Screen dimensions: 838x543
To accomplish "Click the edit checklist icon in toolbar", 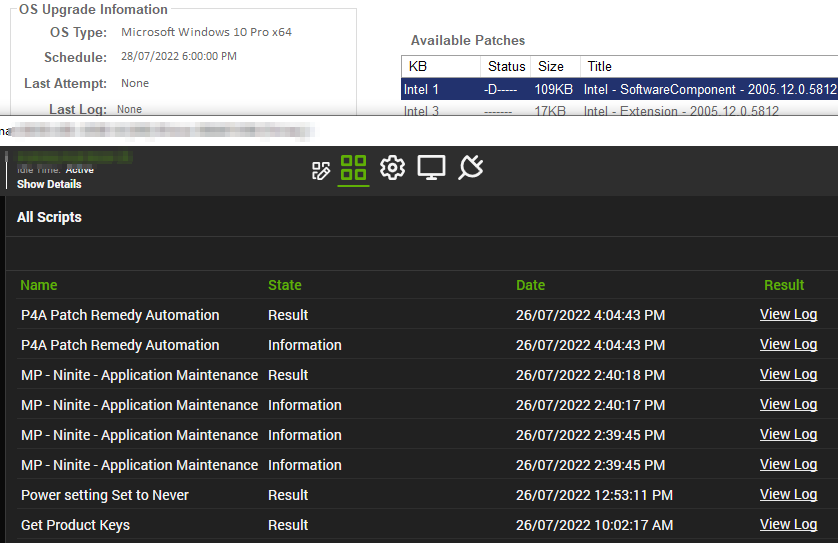I will (x=321, y=170).
